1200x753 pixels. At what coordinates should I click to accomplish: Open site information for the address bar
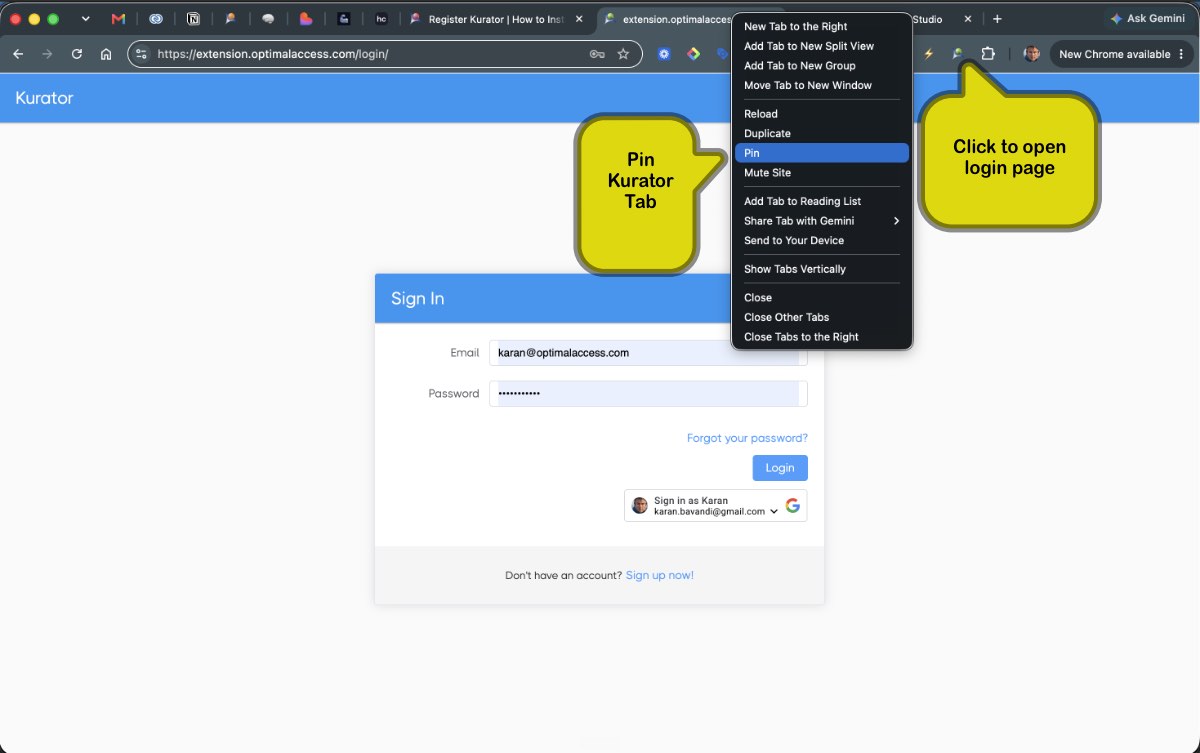click(x=141, y=54)
